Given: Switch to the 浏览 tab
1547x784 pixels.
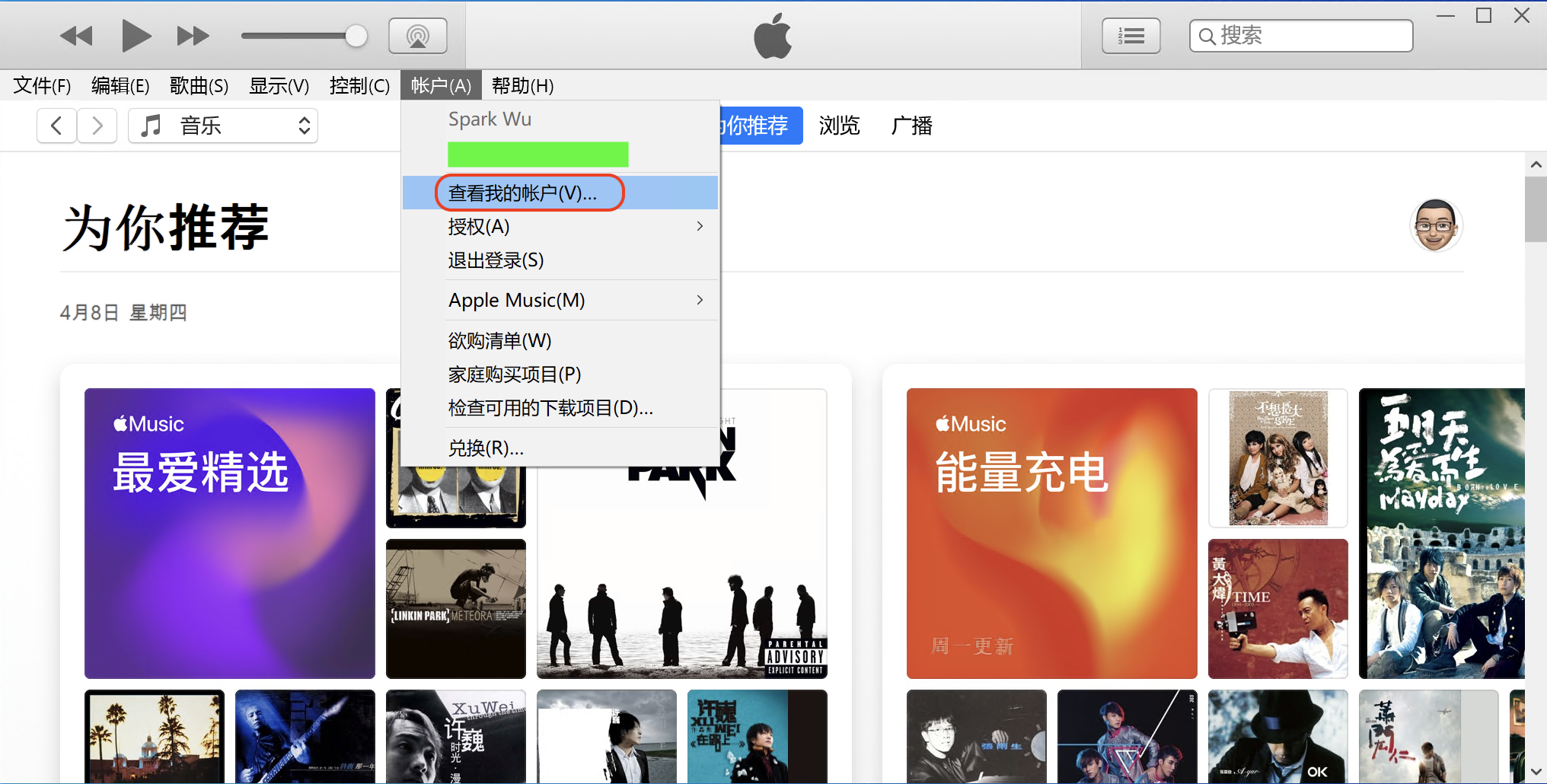Looking at the screenshot, I should click(839, 126).
